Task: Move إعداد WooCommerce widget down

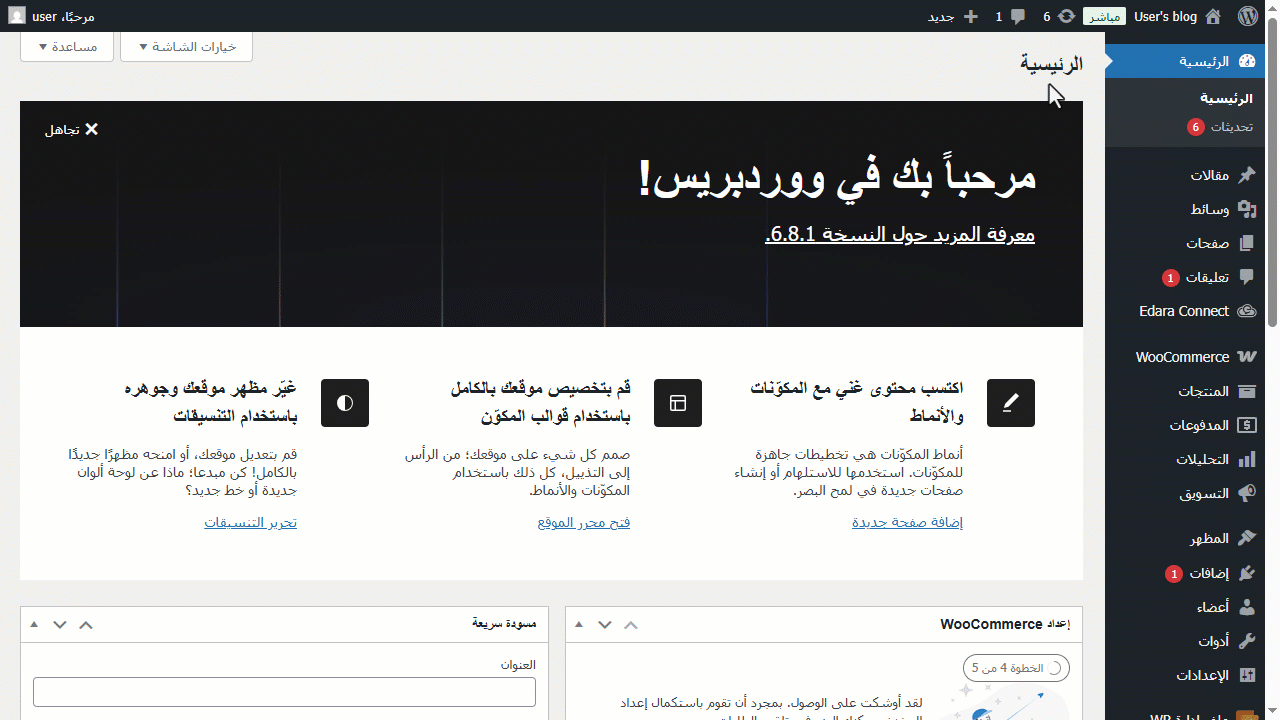Action: 604,624
